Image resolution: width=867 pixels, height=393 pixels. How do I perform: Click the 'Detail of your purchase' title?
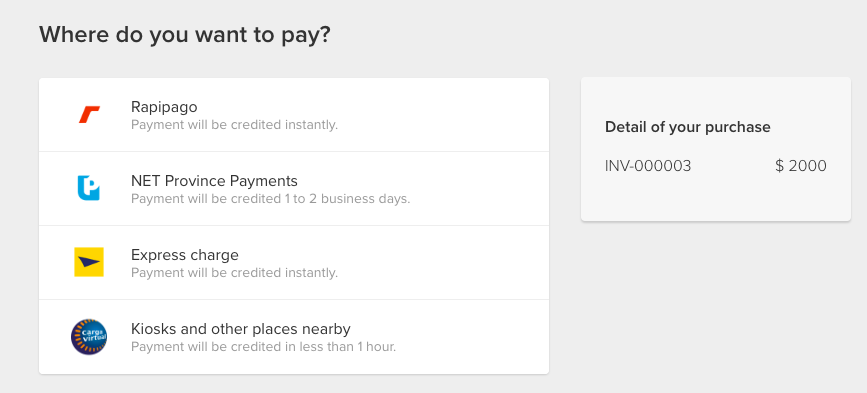click(687, 127)
